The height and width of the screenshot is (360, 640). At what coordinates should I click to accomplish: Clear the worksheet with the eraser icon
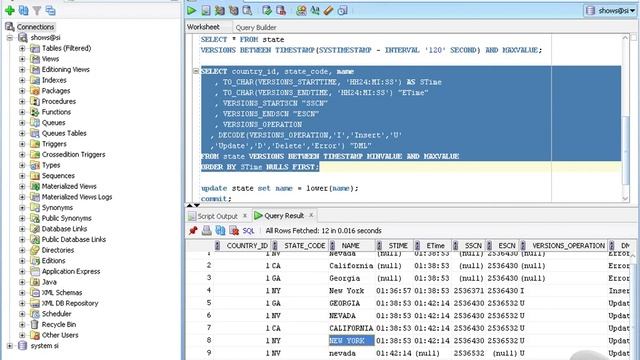coord(329,11)
